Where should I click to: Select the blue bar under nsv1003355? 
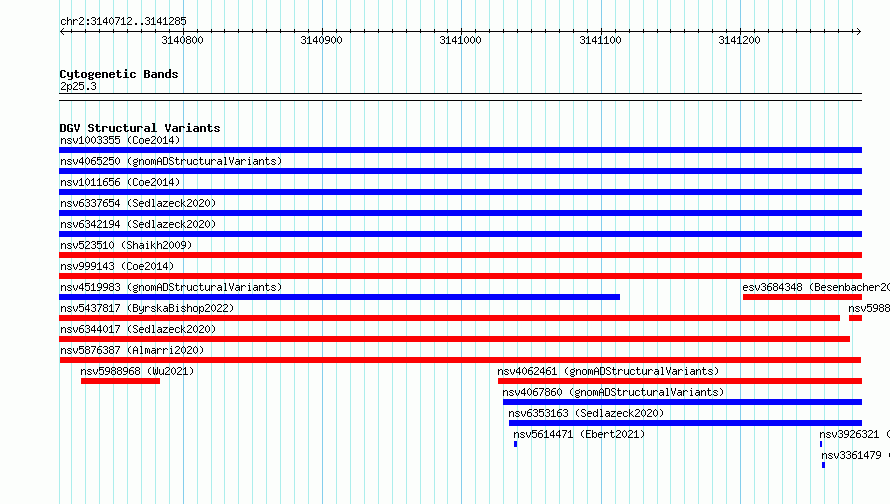click(460, 150)
